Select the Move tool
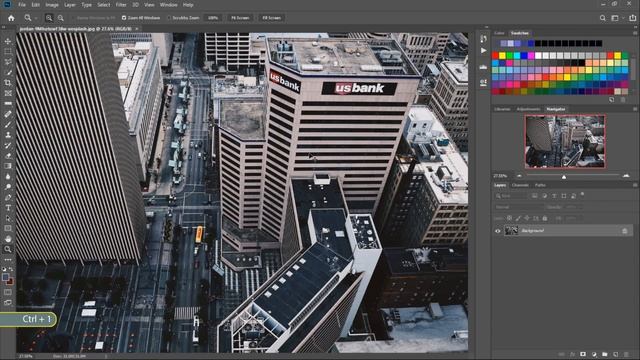640x360 pixels. click(8, 41)
